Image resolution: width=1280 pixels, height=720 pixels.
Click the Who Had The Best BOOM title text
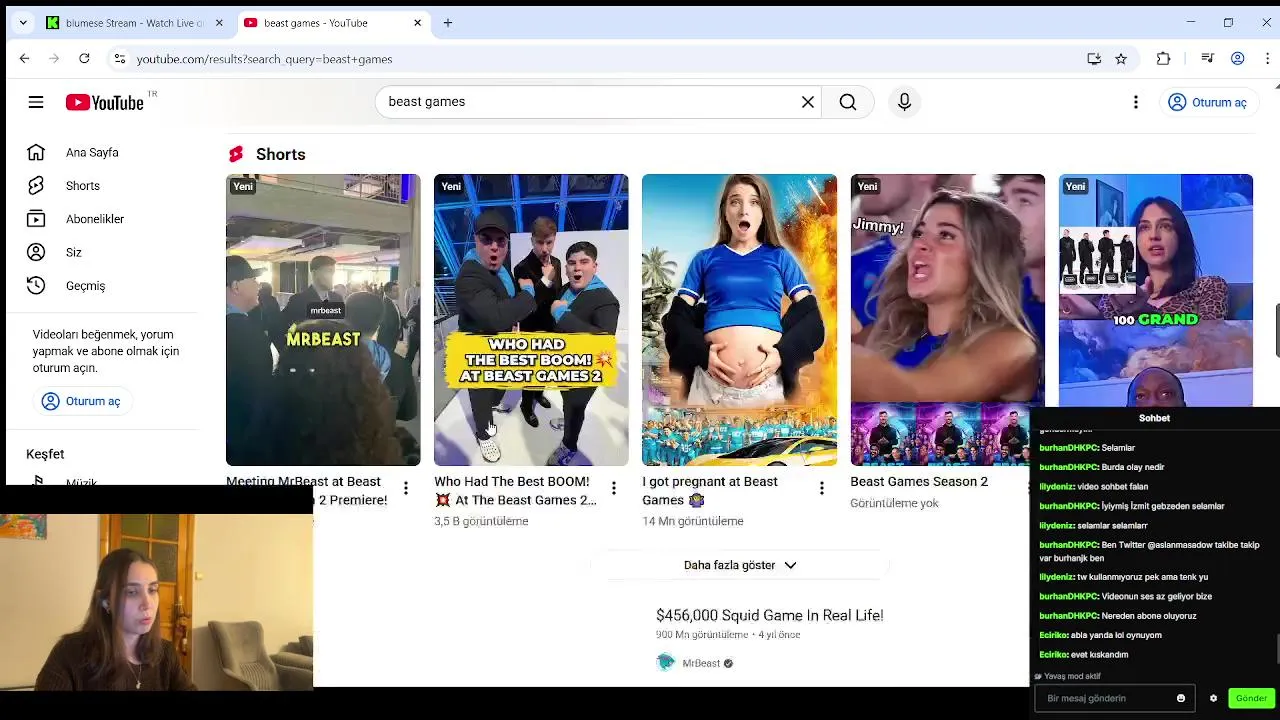tap(515, 490)
